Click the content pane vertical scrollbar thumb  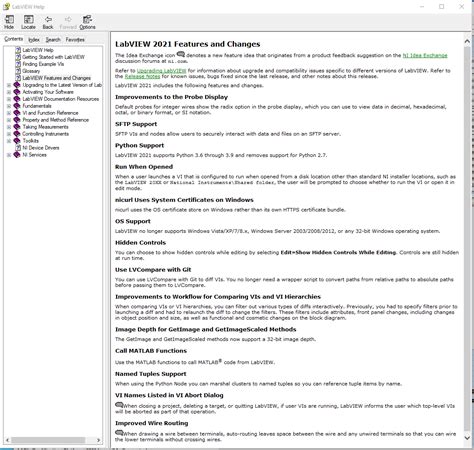(467, 239)
